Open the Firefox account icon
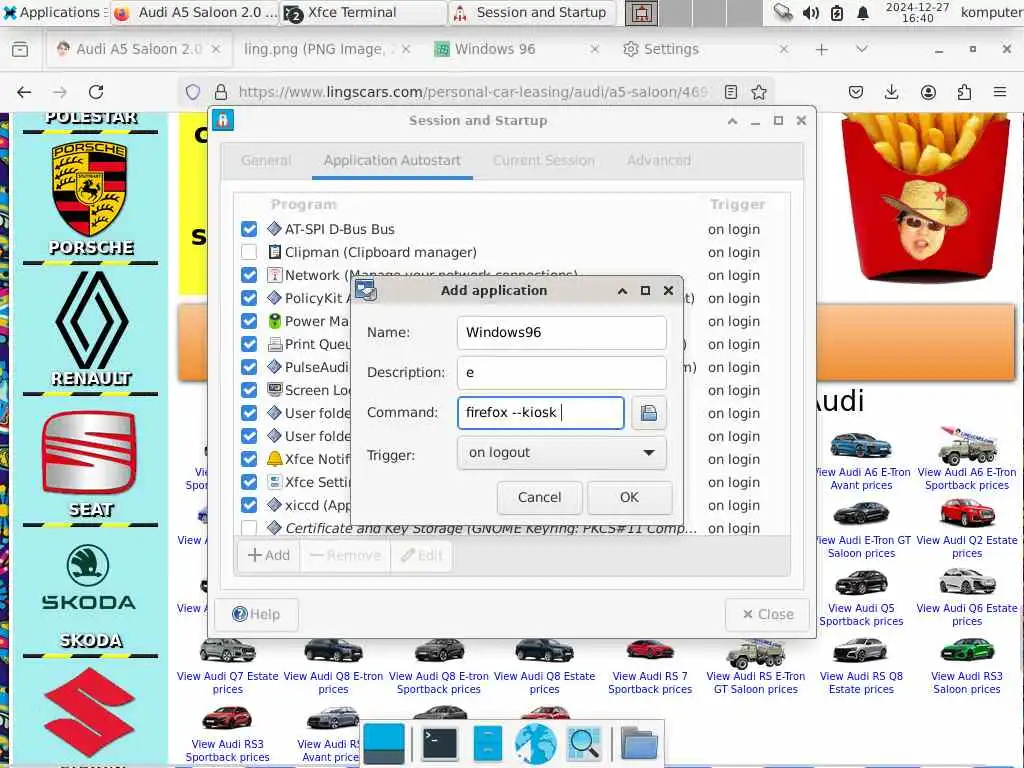The width and height of the screenshot is (1024, 768). 928,92
